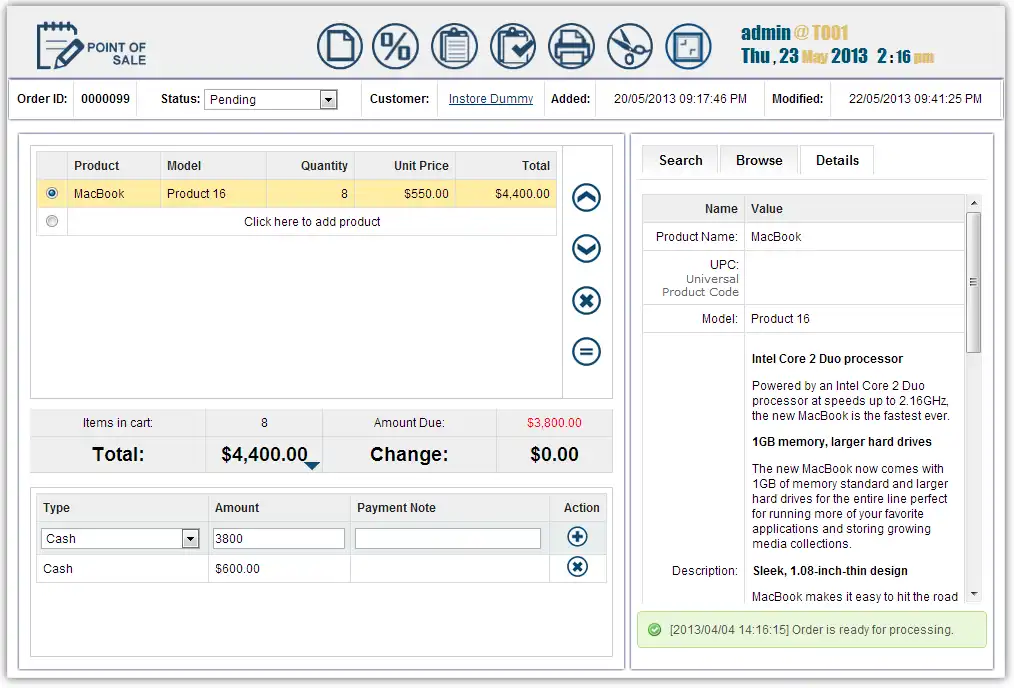Click the 'Intel Core 2 Duo processor' heading
The image size is (1014, 688).
(827, 359)
